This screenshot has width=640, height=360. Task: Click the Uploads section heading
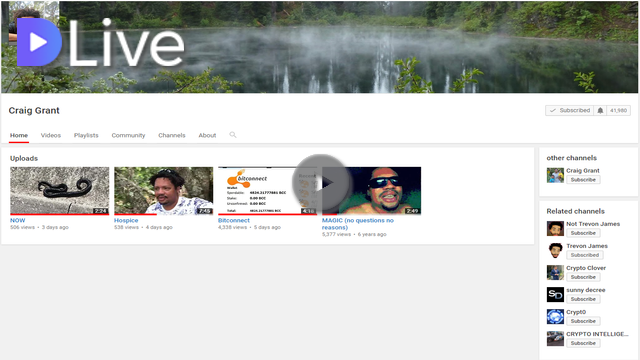(x=24, y=158)
